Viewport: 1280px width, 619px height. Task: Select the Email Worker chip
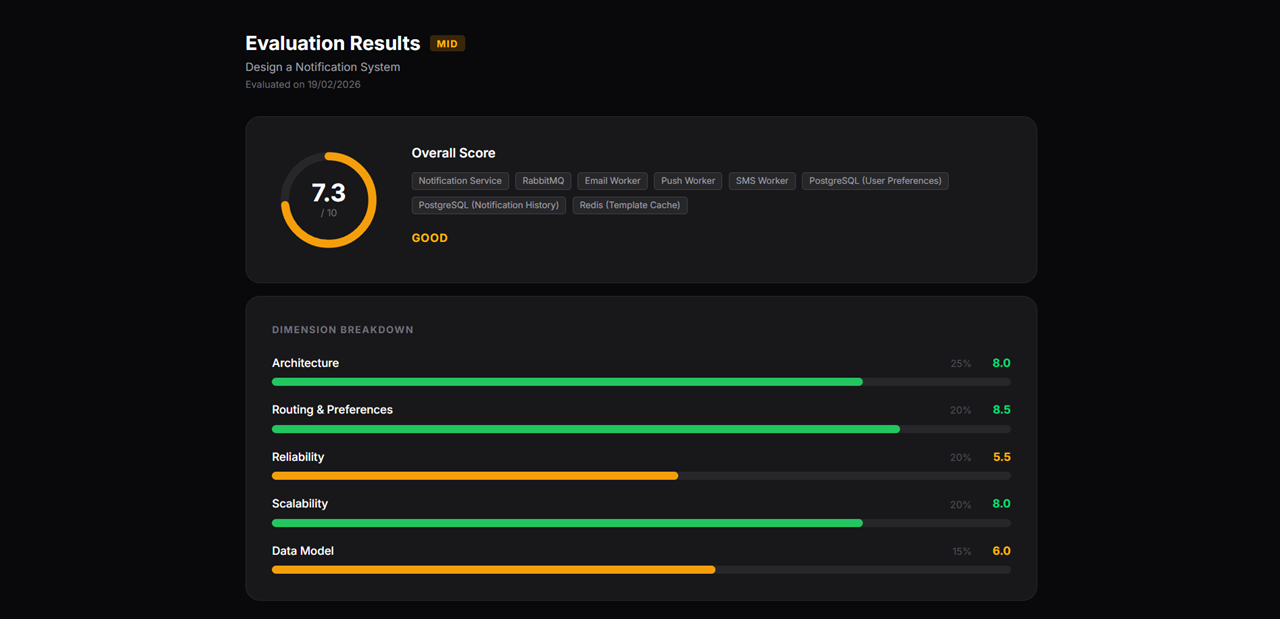coord(612,181)
